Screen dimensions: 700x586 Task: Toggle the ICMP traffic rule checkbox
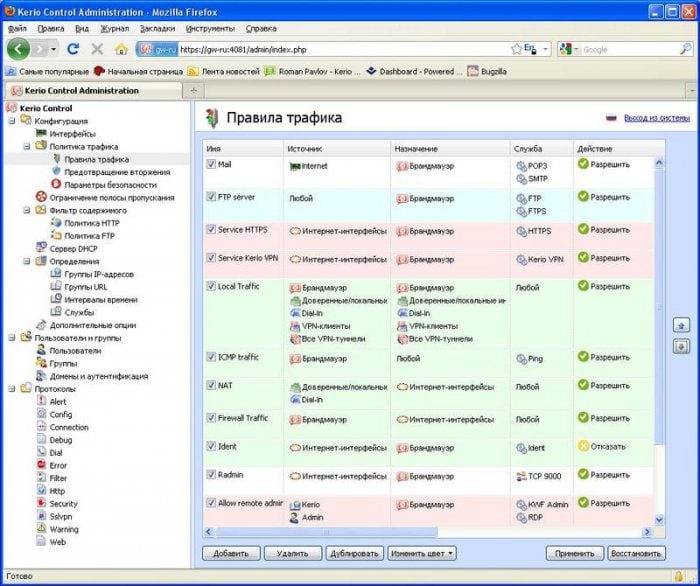(x=211, y=357)
